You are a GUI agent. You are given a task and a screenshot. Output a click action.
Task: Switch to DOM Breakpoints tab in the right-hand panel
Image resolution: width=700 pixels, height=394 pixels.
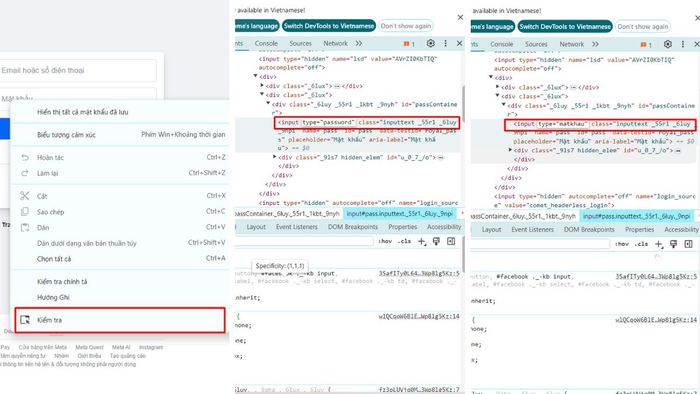(589, 229)
